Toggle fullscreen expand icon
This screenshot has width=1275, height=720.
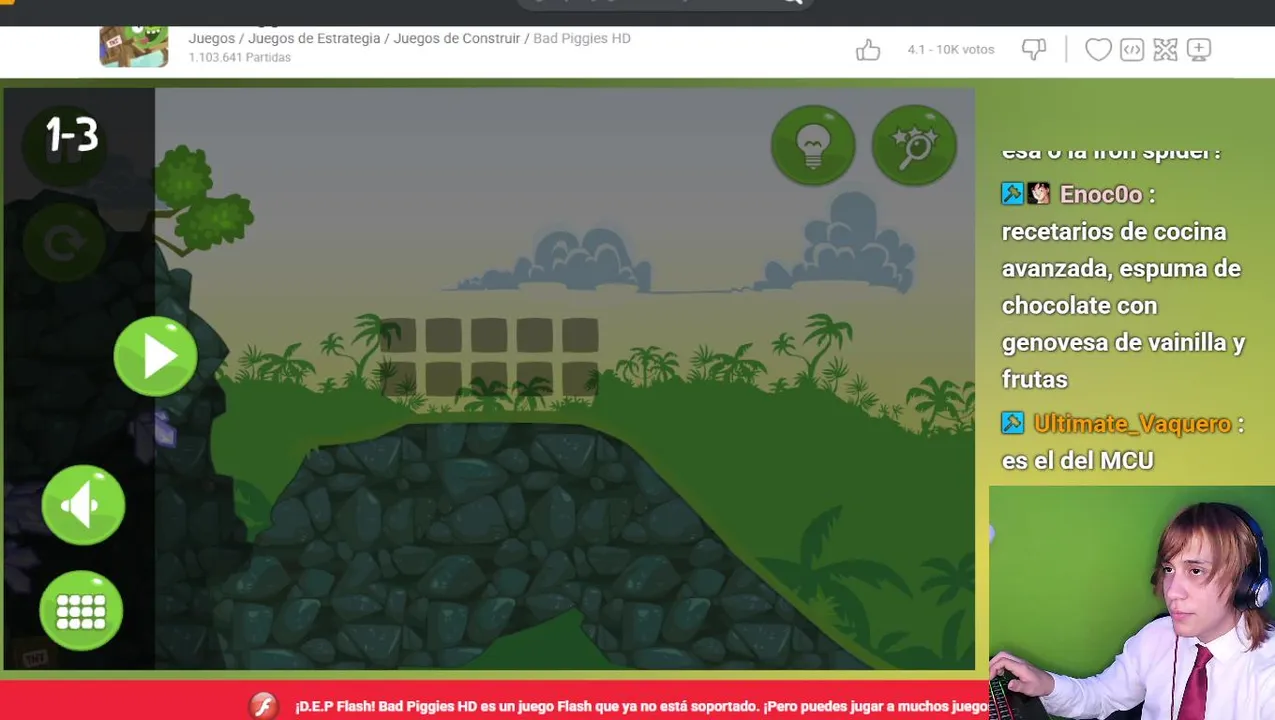point(1165,50)
